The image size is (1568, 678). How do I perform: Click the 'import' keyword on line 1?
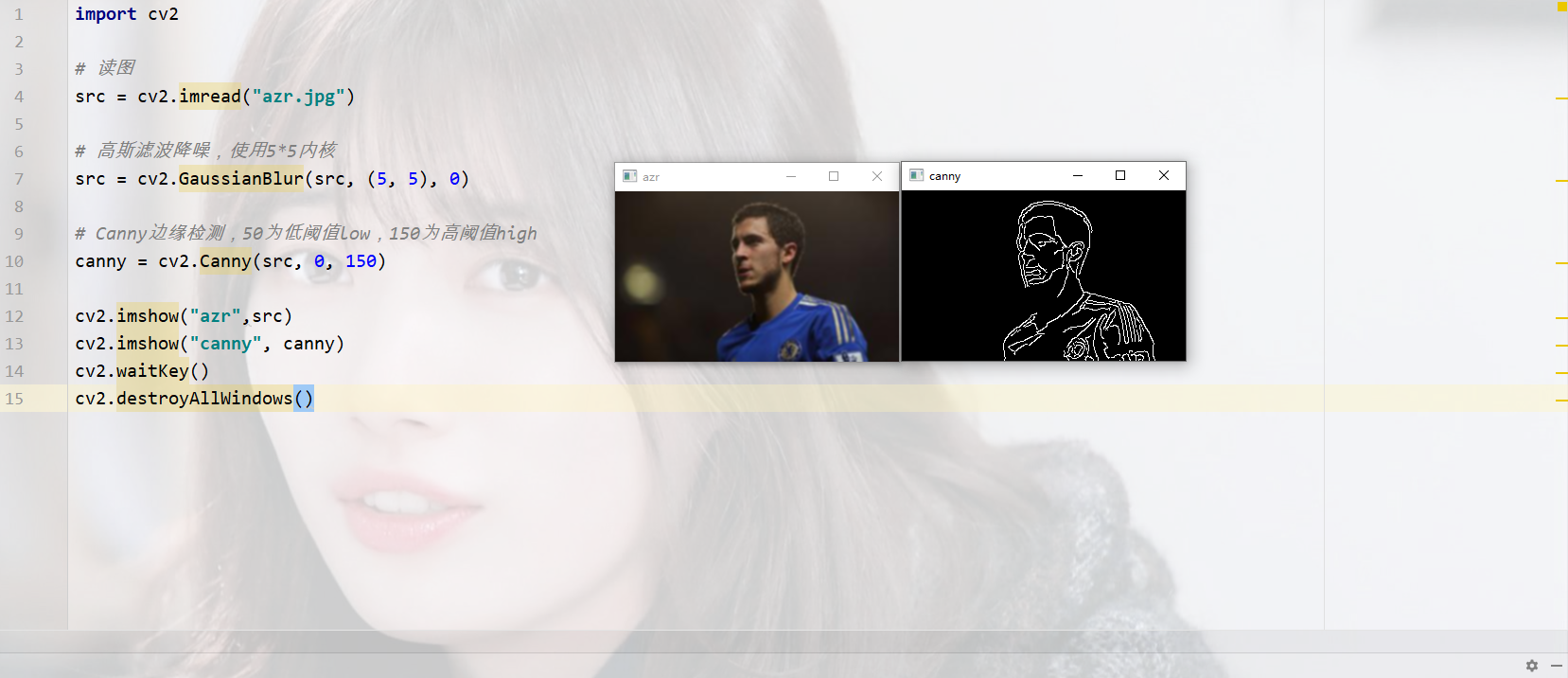click(106, 14)
